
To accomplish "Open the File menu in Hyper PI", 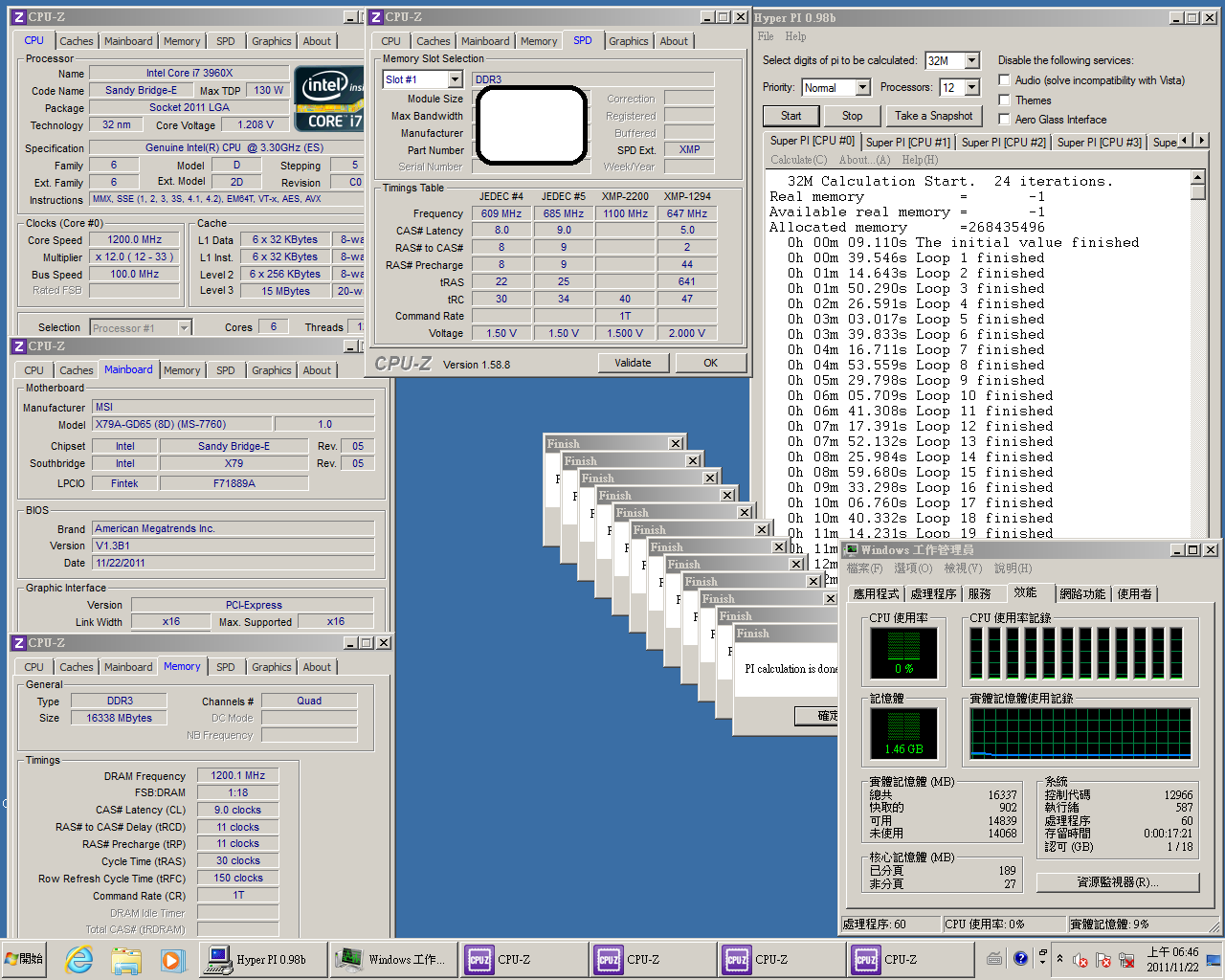I will pyautogui.click(x=766, y=36).
